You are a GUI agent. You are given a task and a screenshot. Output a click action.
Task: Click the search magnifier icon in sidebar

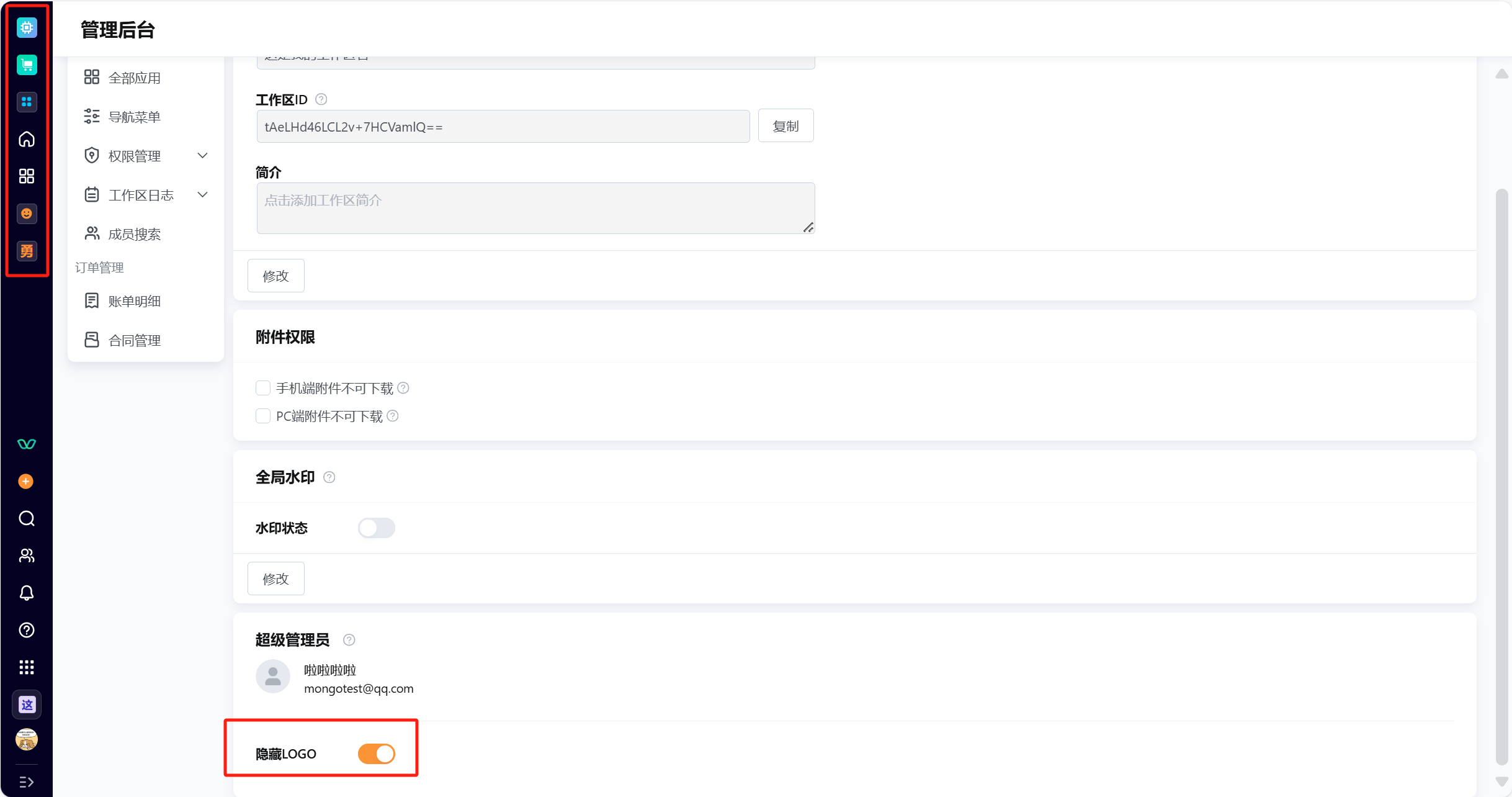27,518
